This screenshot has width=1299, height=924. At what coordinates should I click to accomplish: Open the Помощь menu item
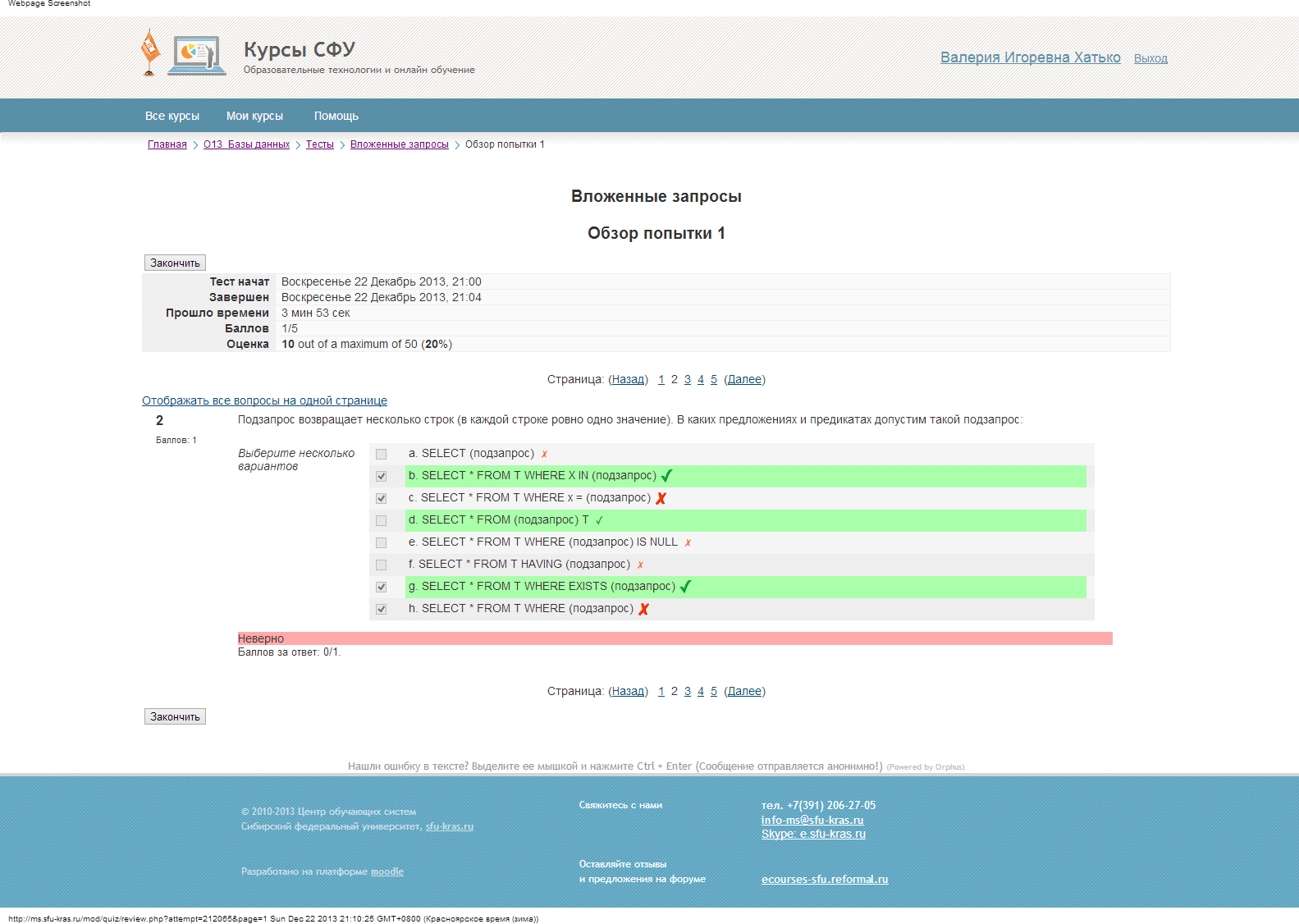pos(336,116)
